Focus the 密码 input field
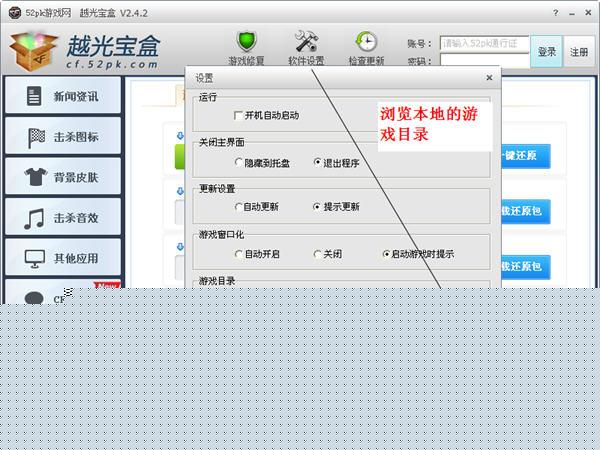This screenshot has width=600, height=450. (484, 60)
